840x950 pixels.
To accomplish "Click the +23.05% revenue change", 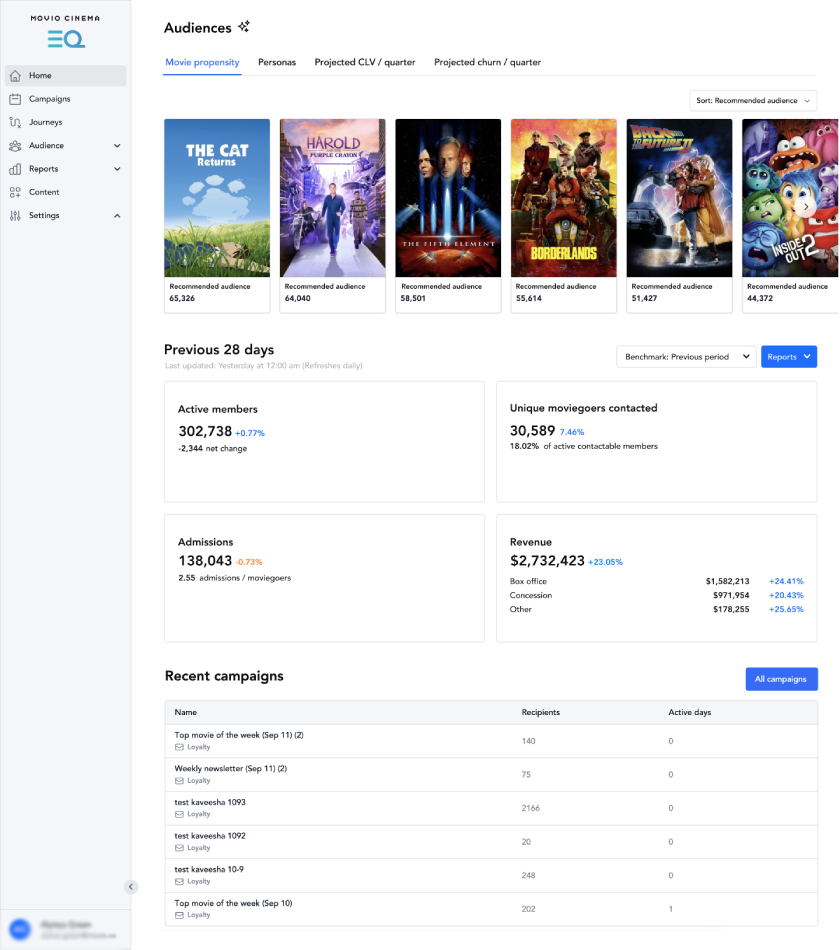I will coord(605,562).
